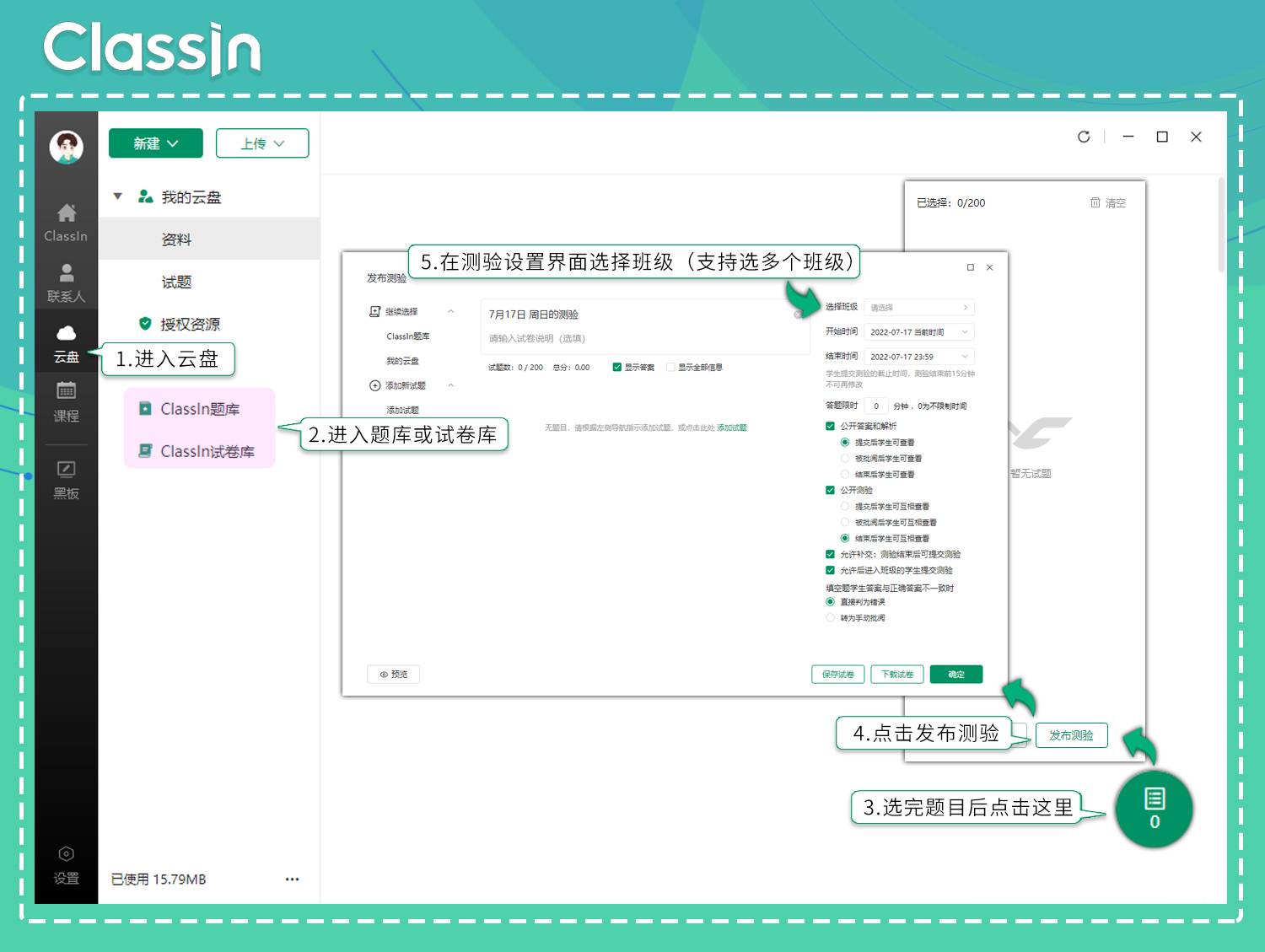Click the 总分: 0.00 text

click(x=571, y=367)
